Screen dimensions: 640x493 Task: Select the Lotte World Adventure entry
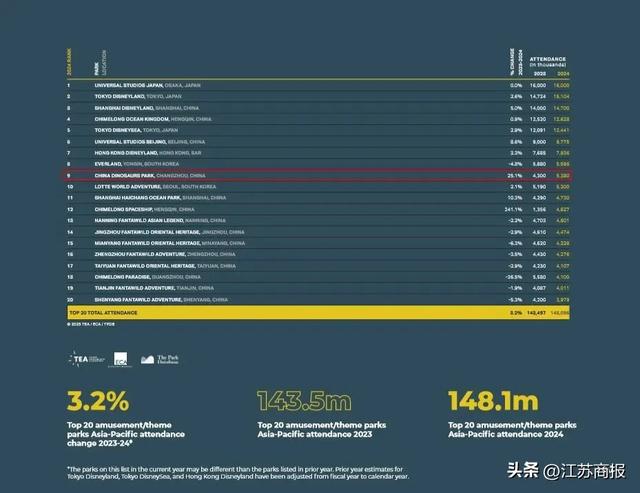[x=156, y=187]
